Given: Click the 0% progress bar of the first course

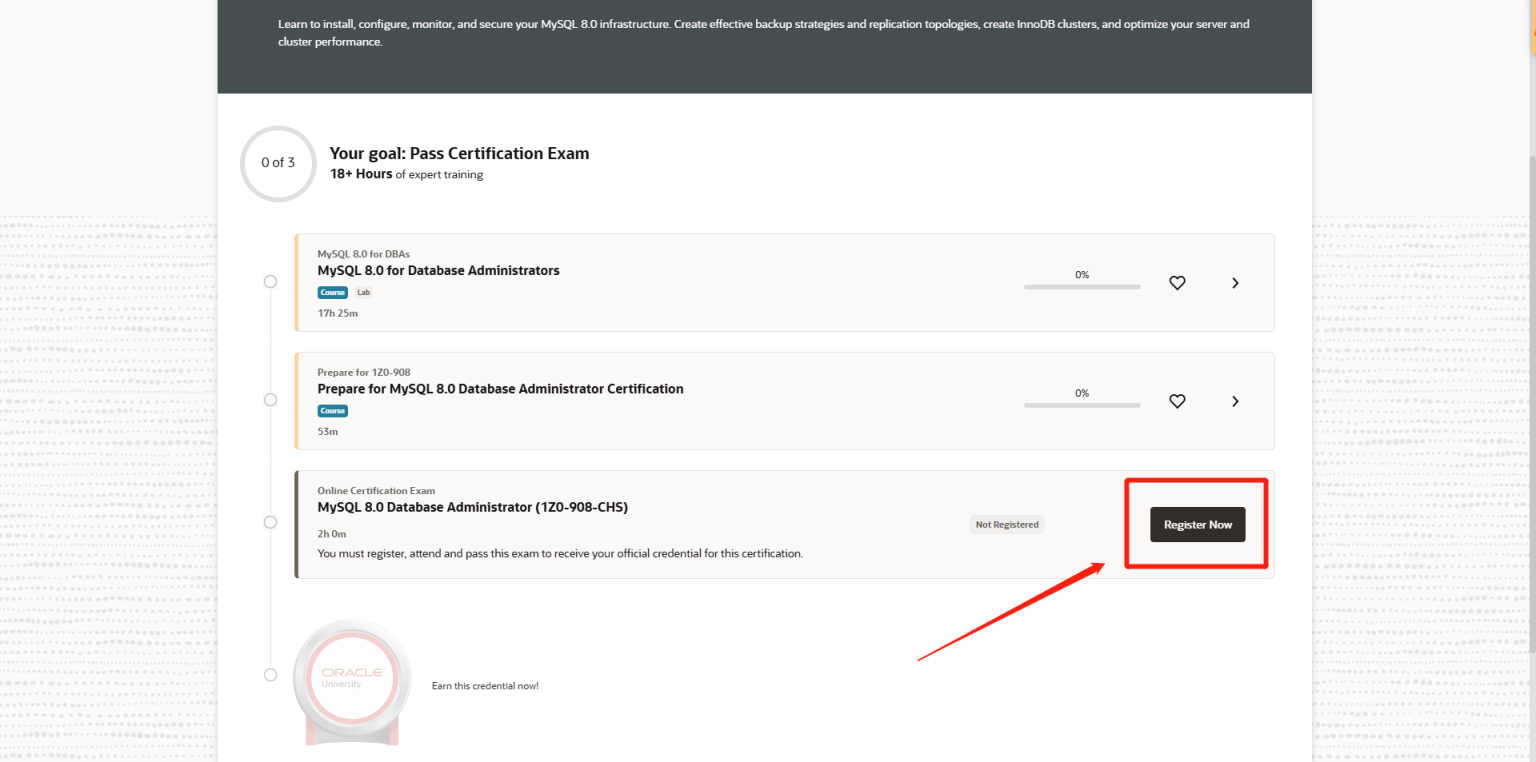Looking at the screenshot, I should click(1081, 286).
